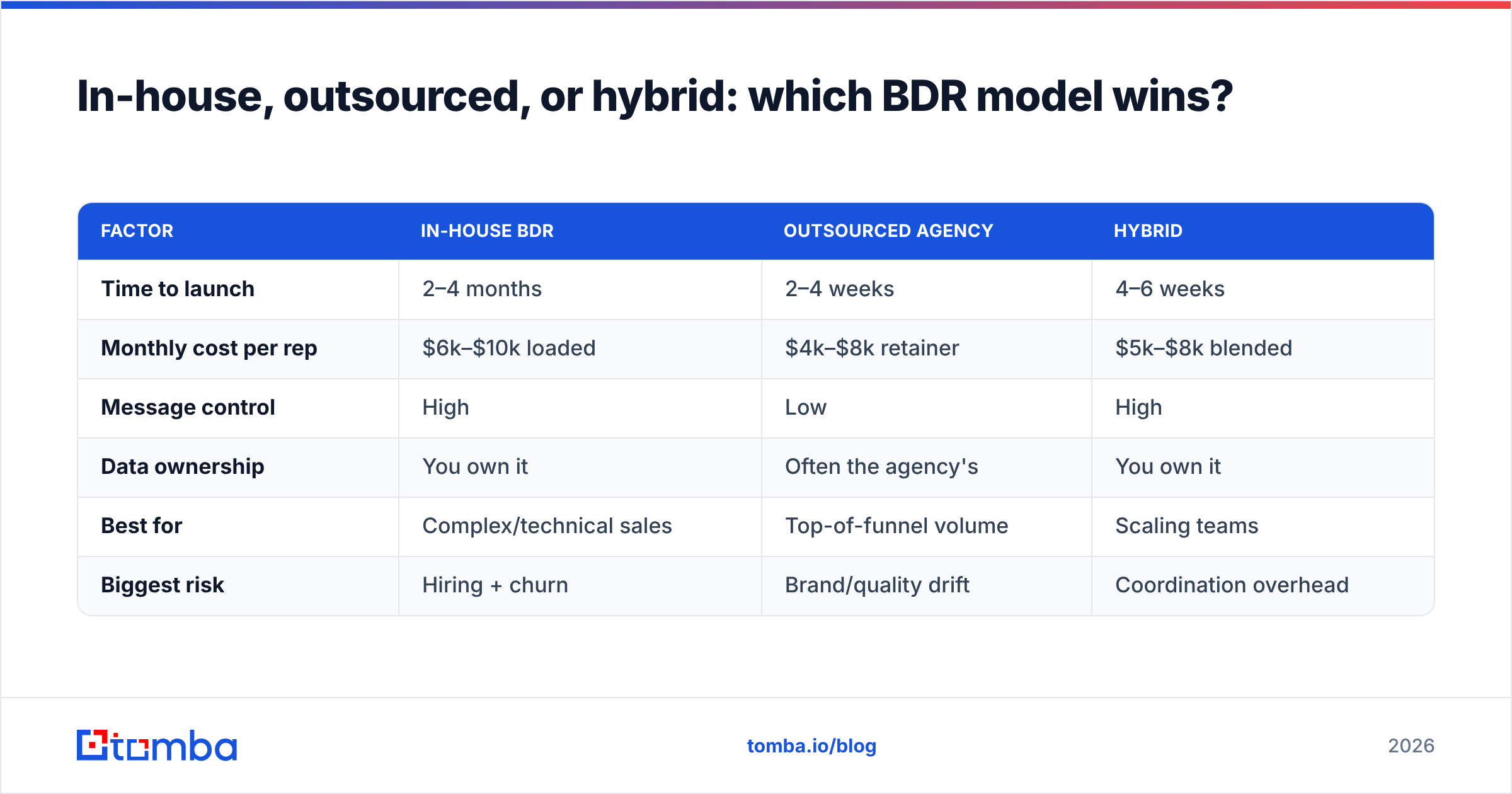
Task: Click the 'Top-of-funnel volume' cell
Action: 896,526
